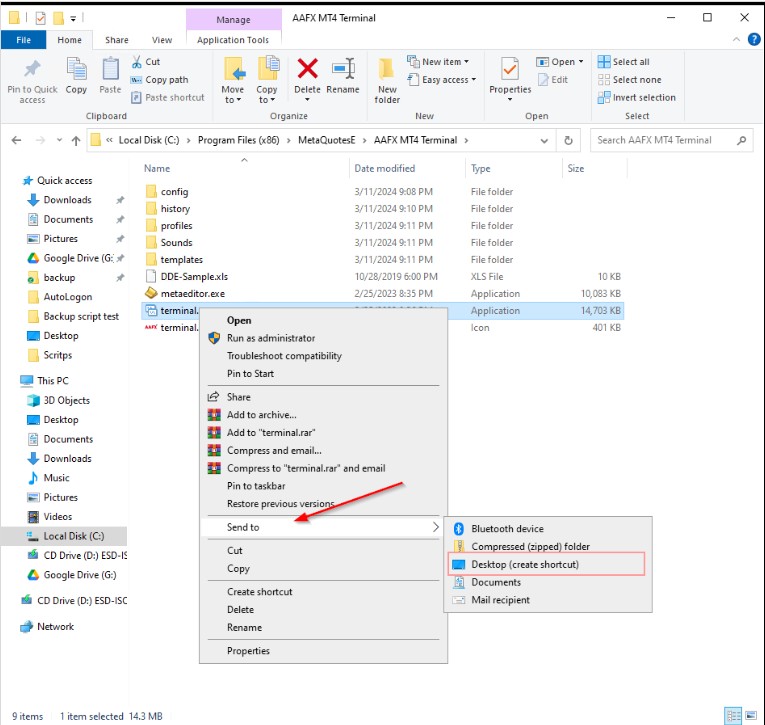Select Mail recipient in Send to submenu
This screenshot has height=725, width=765.
click(500, 600)
